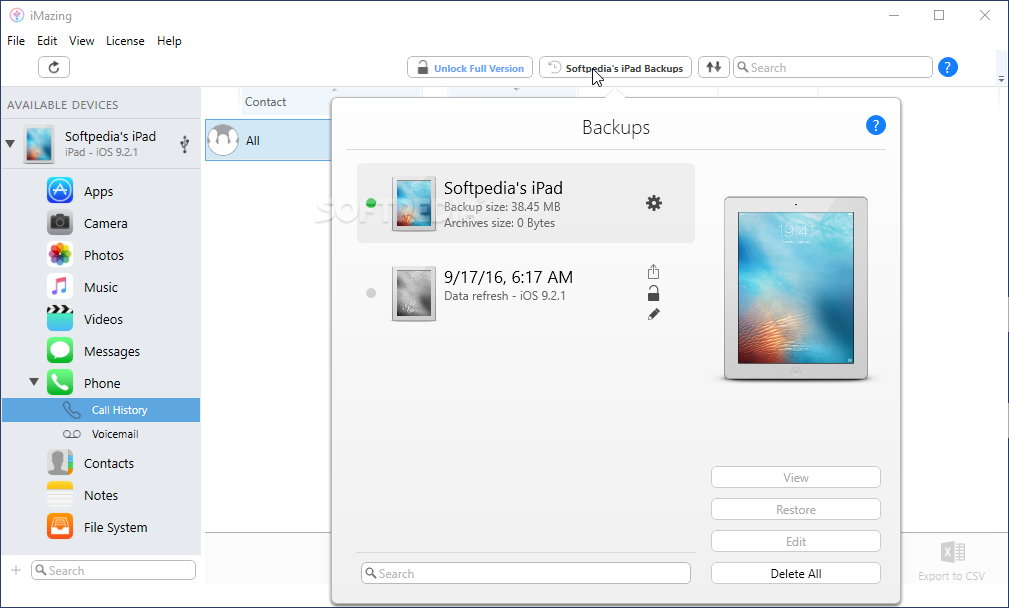
Task: Open the File System icon
Action: 60,527
